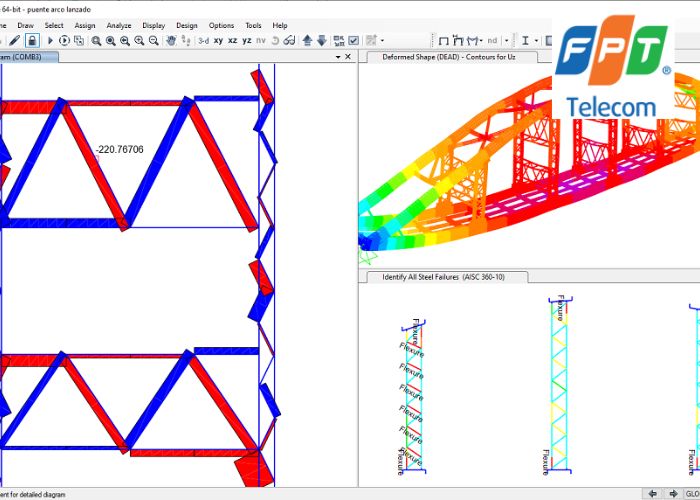Move up in list arrow icon

point(307,41)
